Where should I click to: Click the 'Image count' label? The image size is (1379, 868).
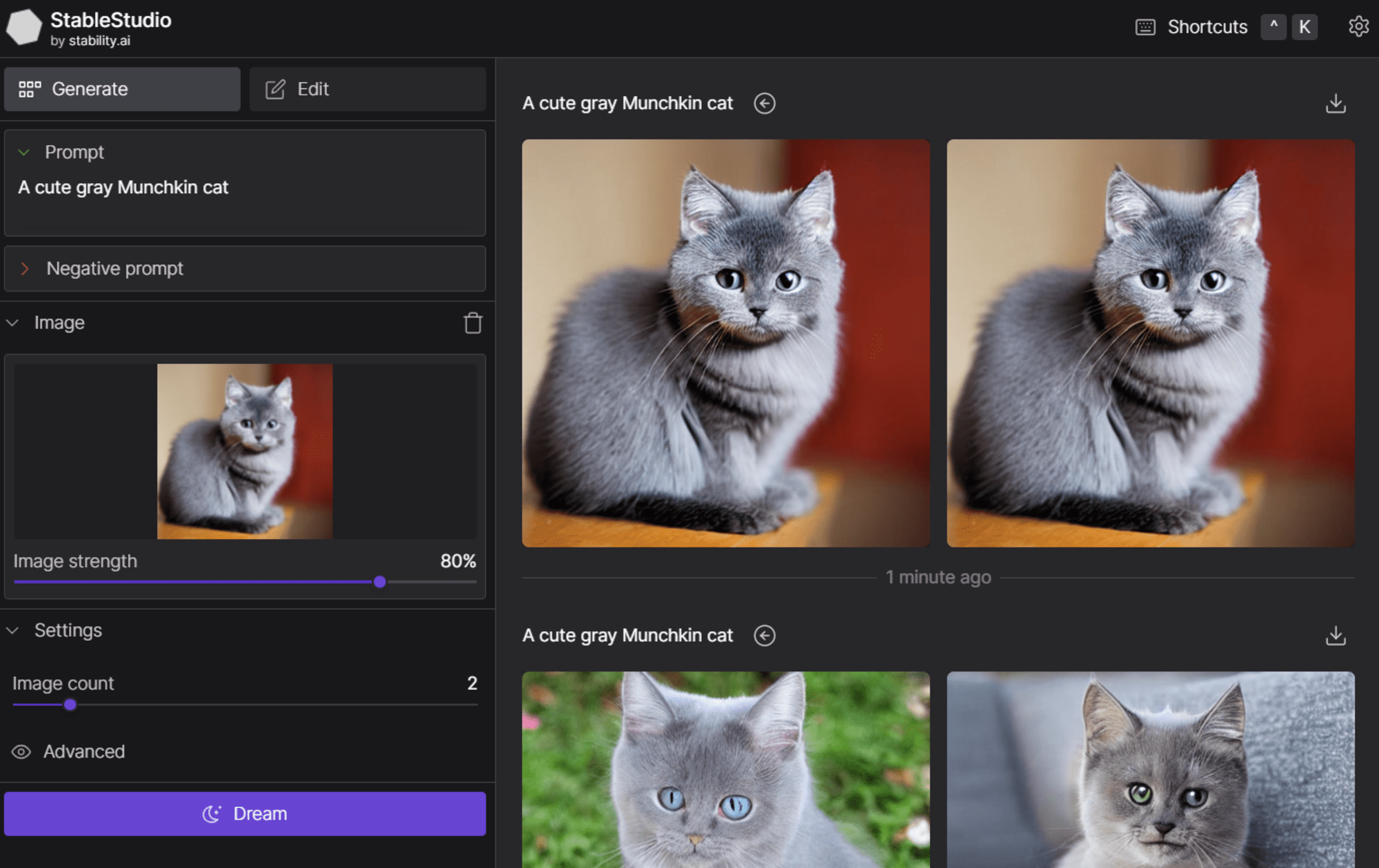click(x=63, y=684)
